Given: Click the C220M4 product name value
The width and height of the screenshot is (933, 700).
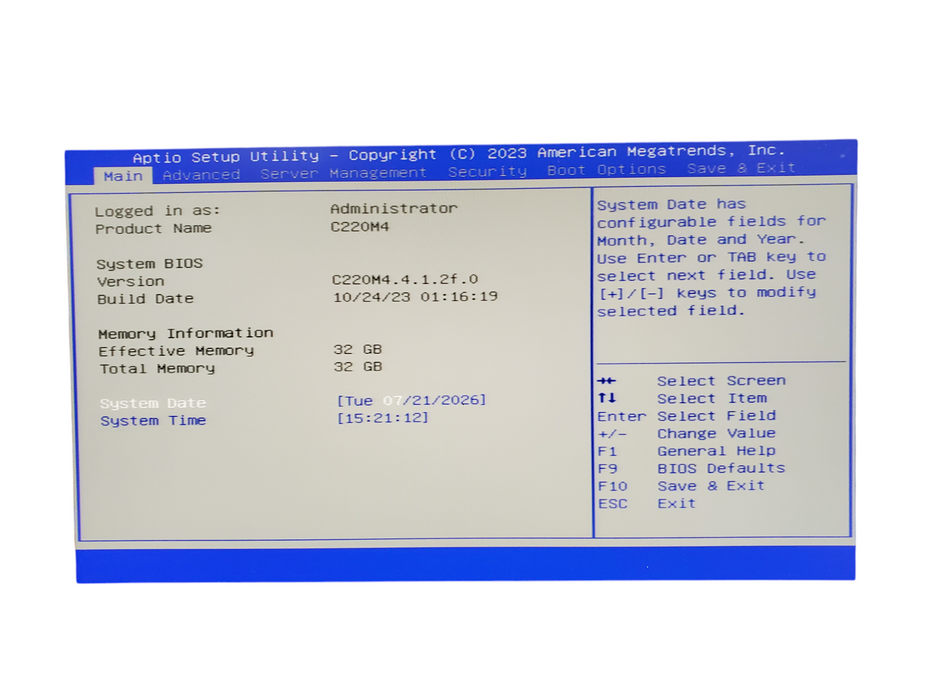Looking at the screenshot, I should click(x=360, y=227).
